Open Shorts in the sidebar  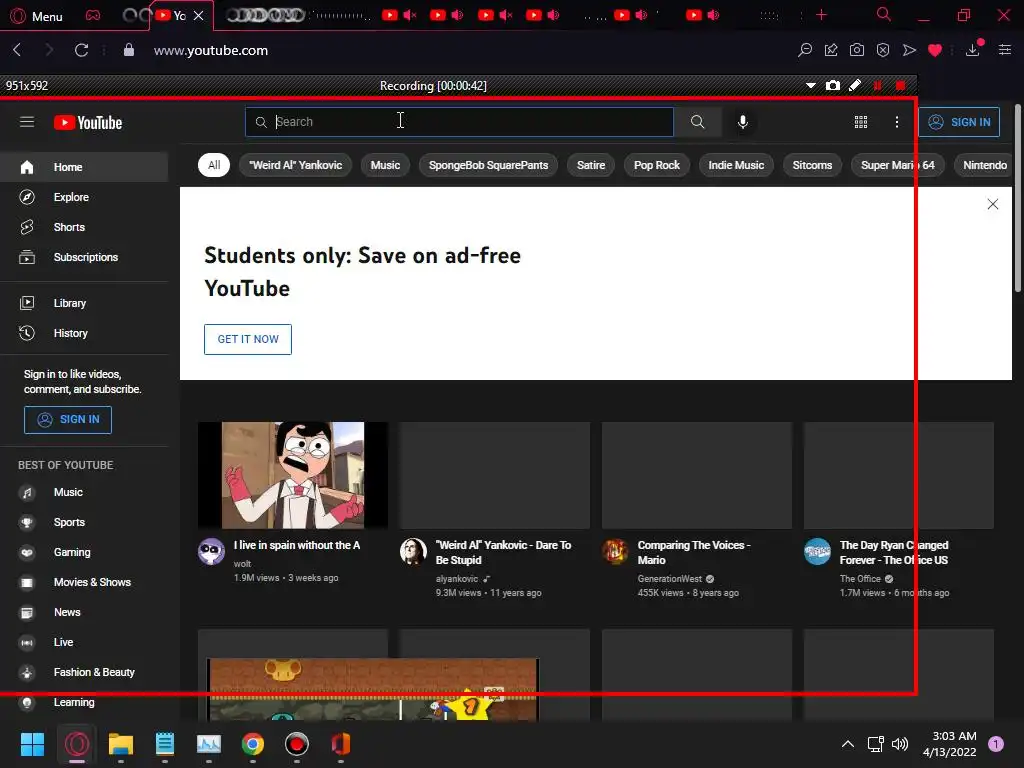pos(84,227)
